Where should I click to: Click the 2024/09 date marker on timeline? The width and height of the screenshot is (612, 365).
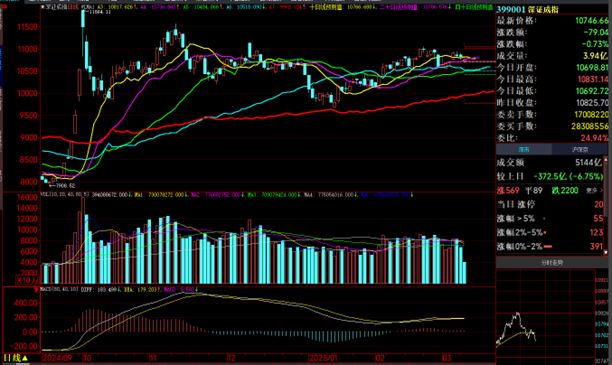click(57, 358)
